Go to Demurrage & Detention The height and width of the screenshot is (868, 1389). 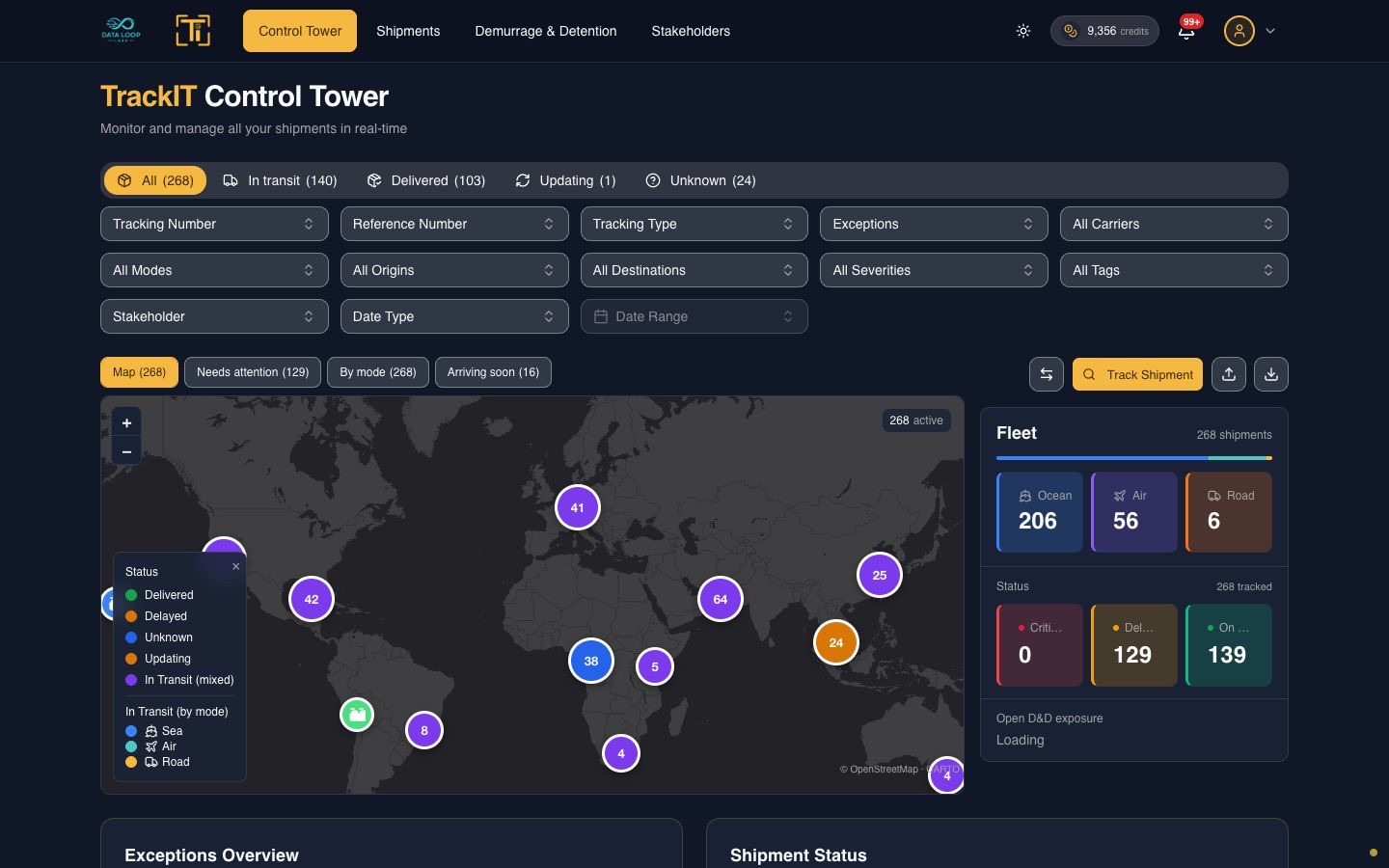tap(546, 31)
